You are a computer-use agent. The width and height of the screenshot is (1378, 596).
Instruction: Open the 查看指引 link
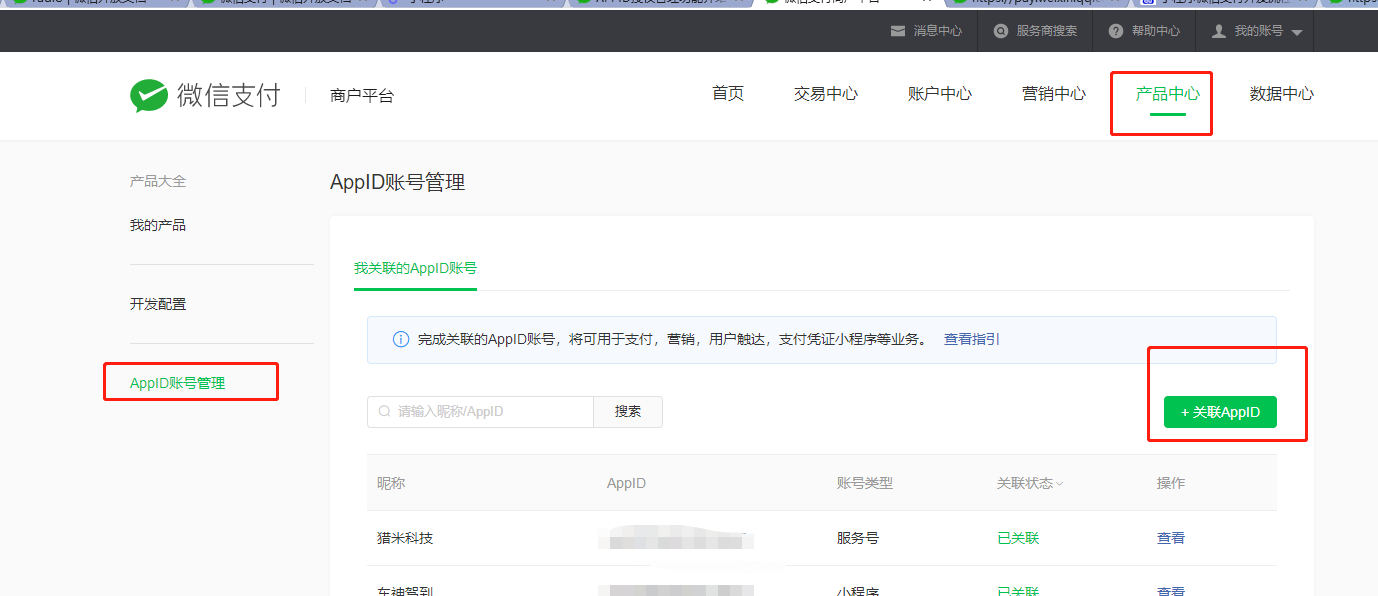click(x=972, y=340)
